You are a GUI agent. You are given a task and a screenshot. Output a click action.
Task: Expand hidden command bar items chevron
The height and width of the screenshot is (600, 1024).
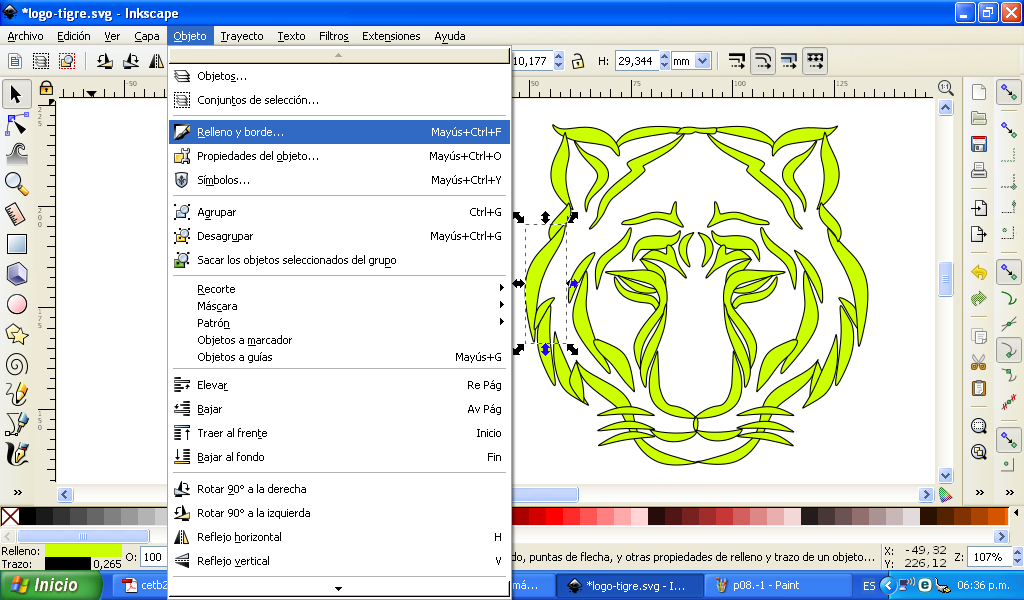point(980,492)
